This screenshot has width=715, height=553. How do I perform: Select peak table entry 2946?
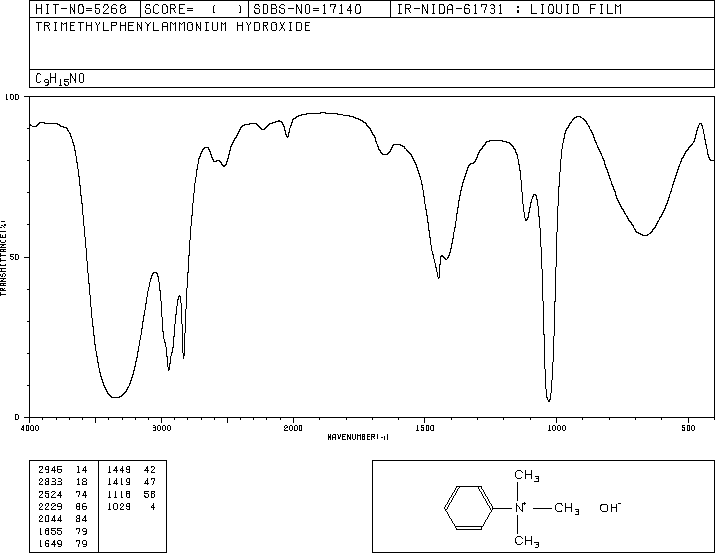pos(62,470)
